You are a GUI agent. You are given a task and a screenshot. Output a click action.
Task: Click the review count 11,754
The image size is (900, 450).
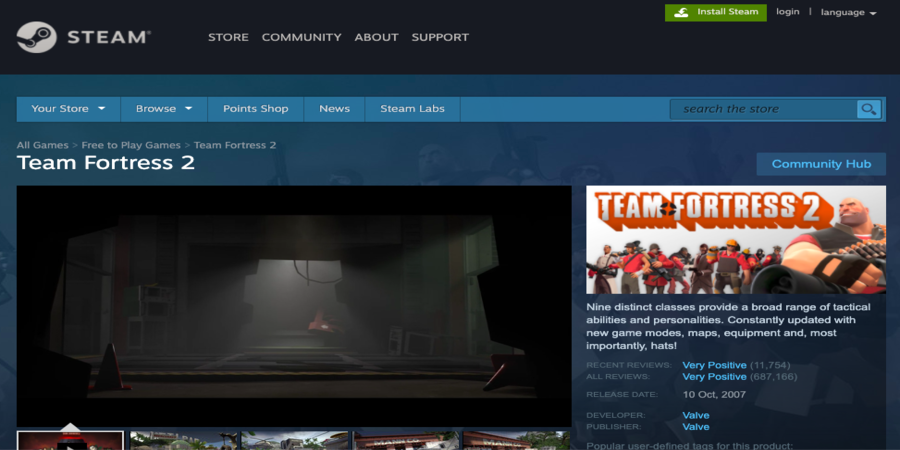(770, 365)
